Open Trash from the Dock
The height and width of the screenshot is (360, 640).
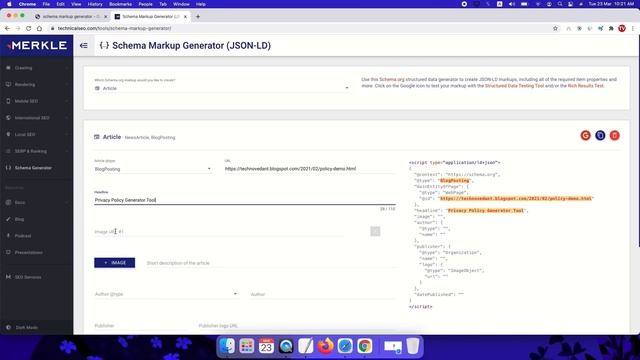tap(413, 346)
